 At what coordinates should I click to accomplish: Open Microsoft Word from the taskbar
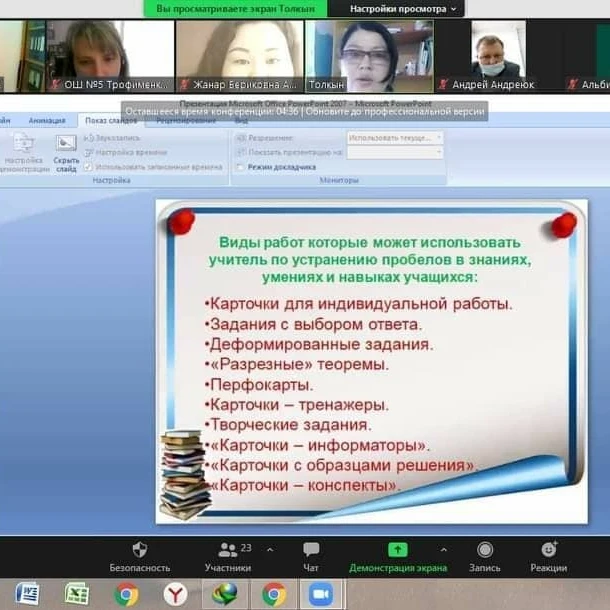pos(27,594)
